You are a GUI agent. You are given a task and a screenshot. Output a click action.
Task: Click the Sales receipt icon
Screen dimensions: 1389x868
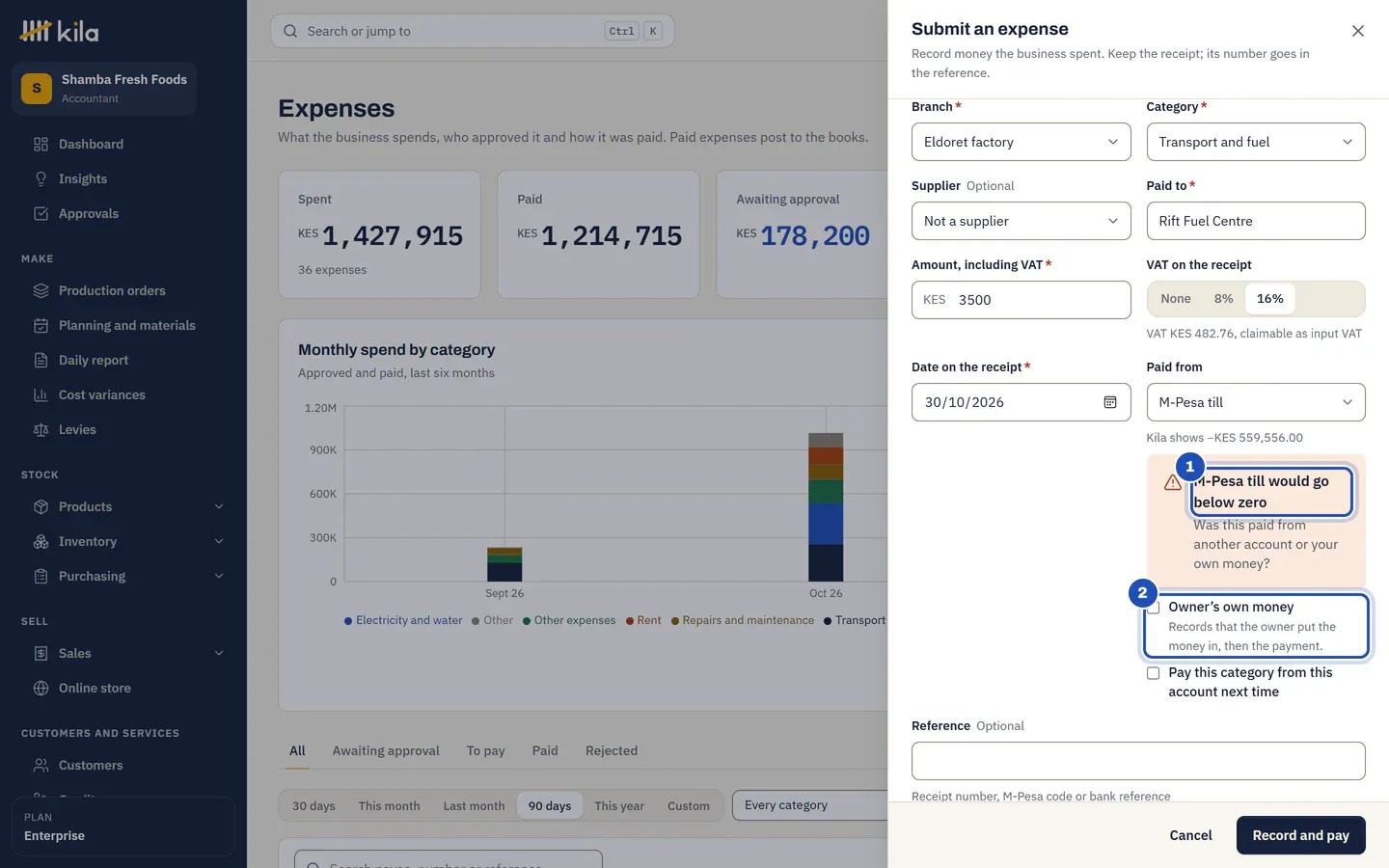point(41,654)
